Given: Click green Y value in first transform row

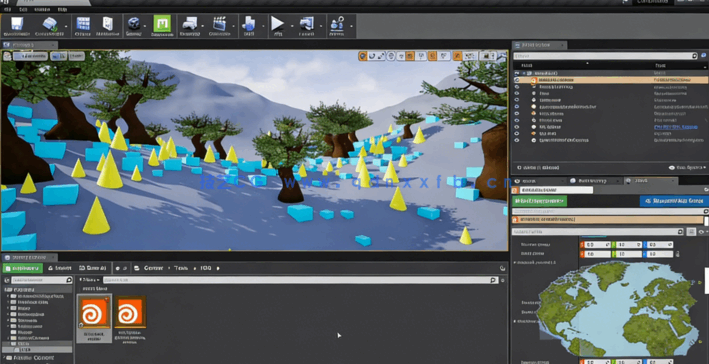Looking at the screenshot, I should pos(627,245).
